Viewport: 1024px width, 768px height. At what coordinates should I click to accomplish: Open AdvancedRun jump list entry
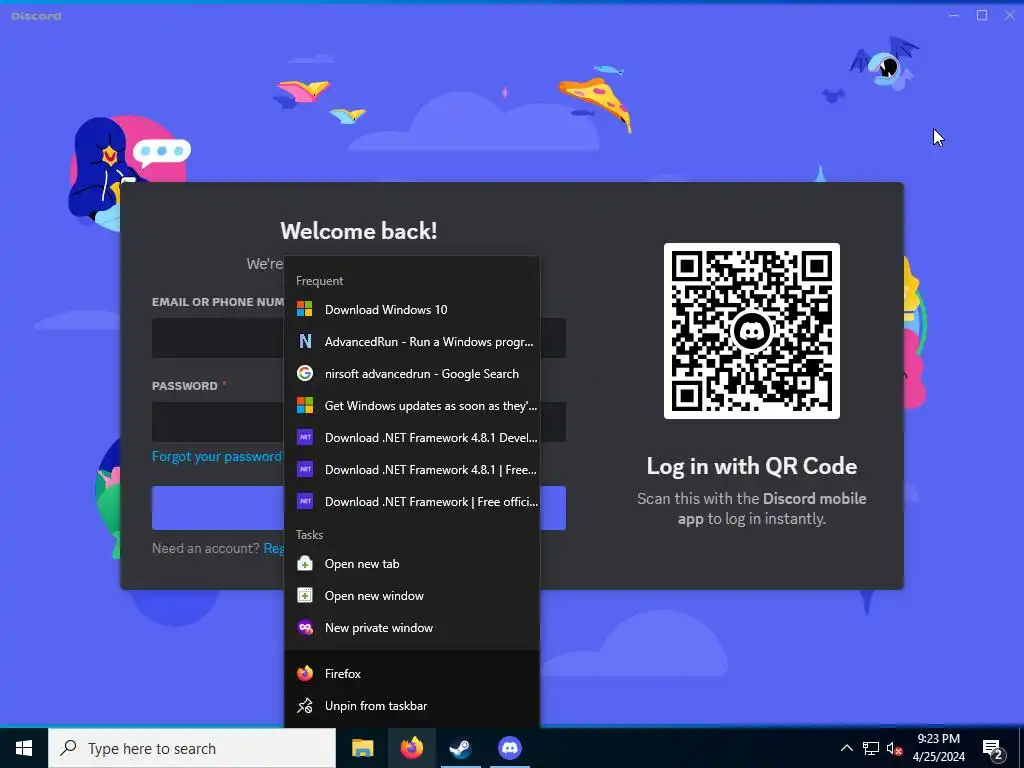(412, 342)
